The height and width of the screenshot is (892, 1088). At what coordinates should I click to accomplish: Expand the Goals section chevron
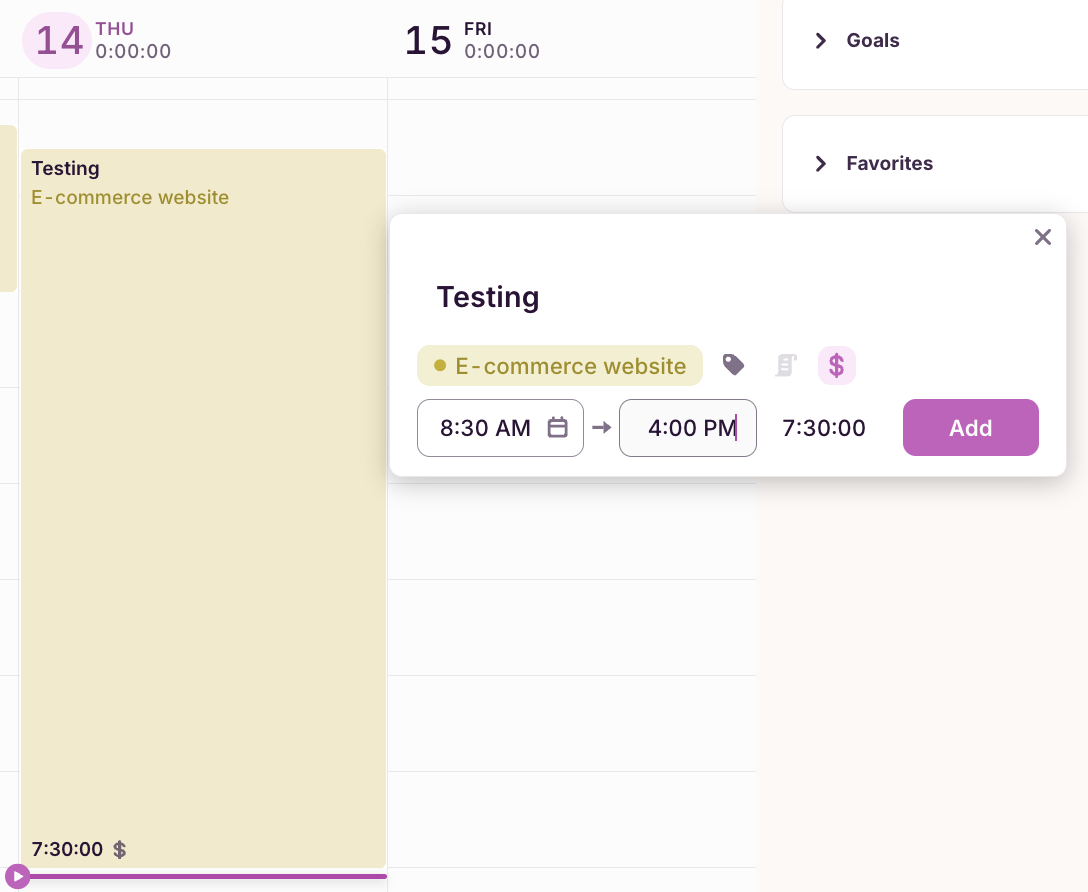point(821,41)
